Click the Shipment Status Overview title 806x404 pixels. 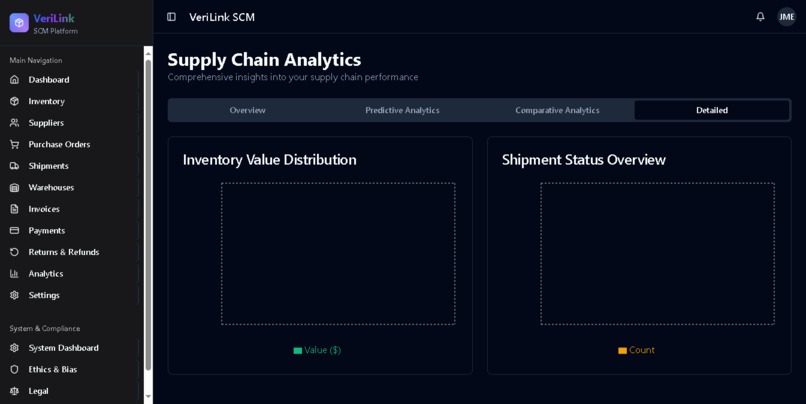tap(583, 160)
